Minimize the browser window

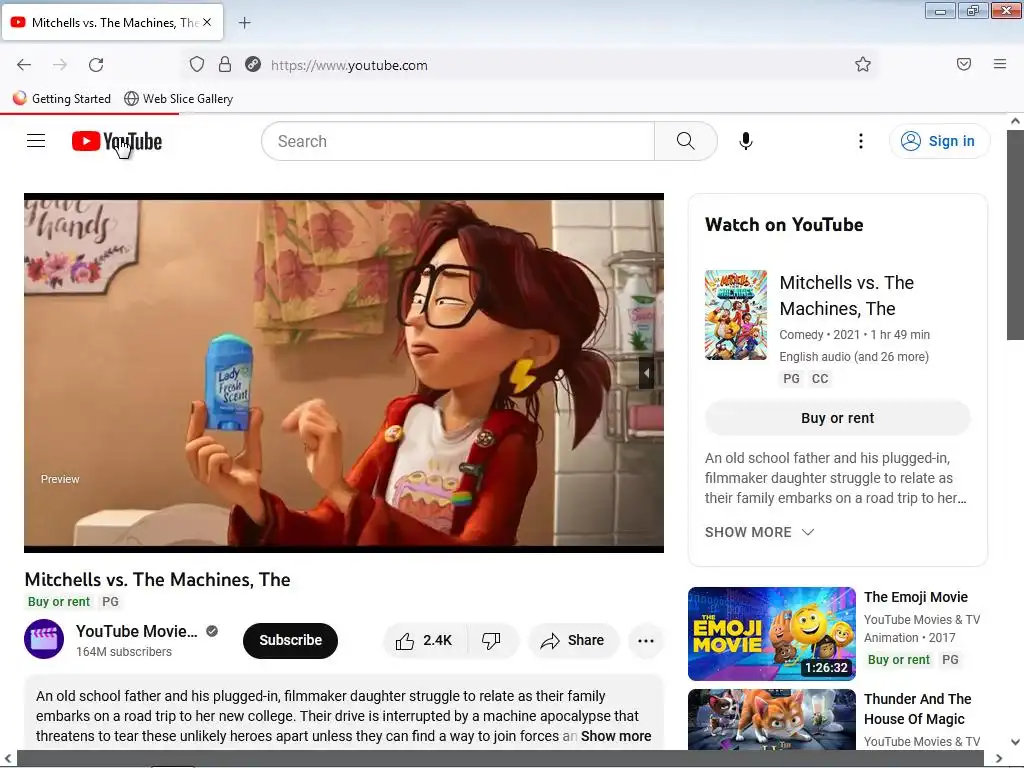[940, 10]
